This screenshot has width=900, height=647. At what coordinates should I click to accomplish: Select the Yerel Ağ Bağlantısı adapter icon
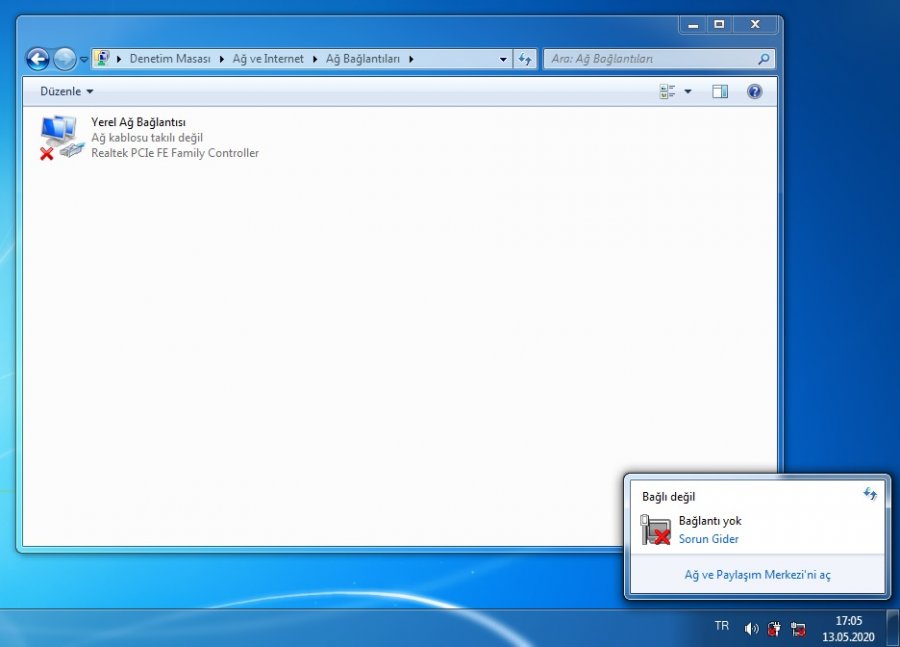click(59, 138)
